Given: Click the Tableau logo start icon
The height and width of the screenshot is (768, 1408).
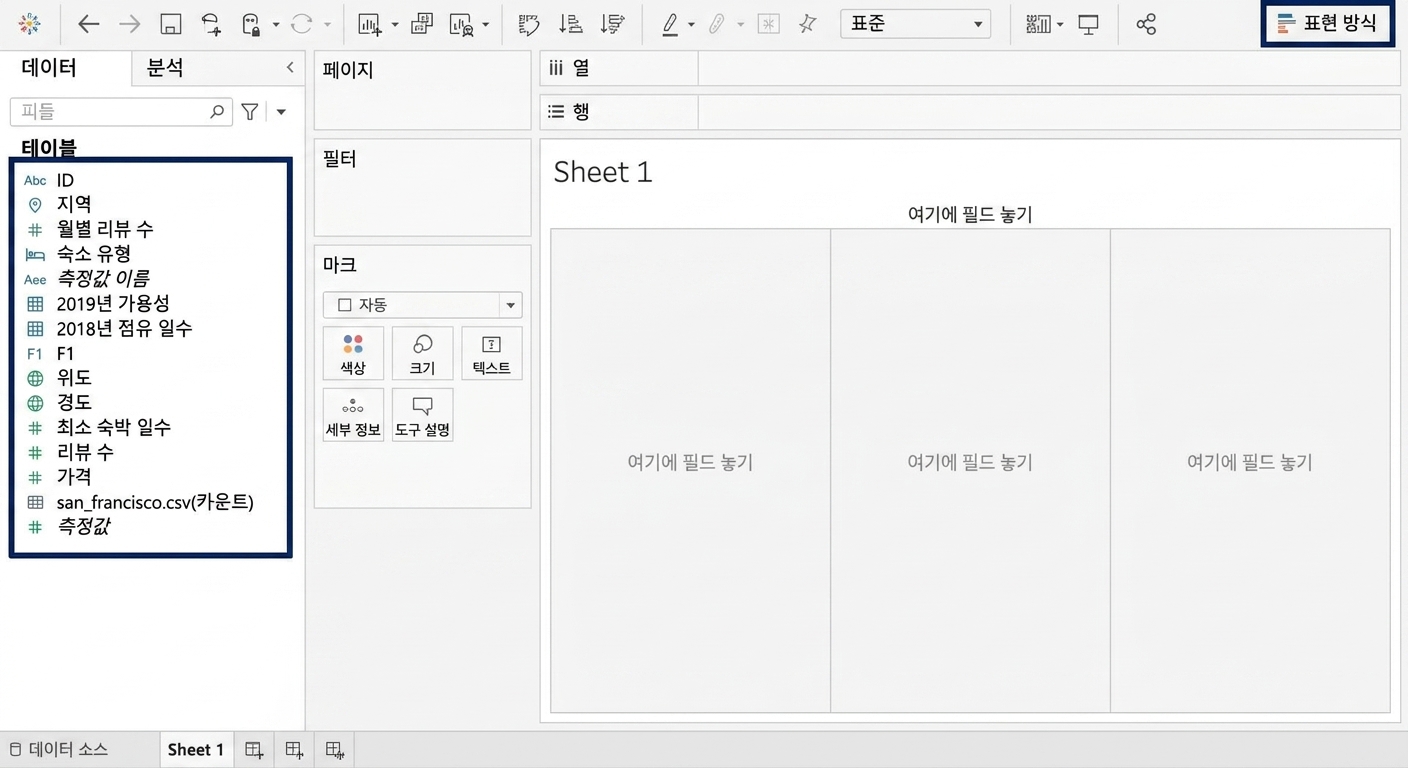Looking at the screenshot, I should click(31, 24).
